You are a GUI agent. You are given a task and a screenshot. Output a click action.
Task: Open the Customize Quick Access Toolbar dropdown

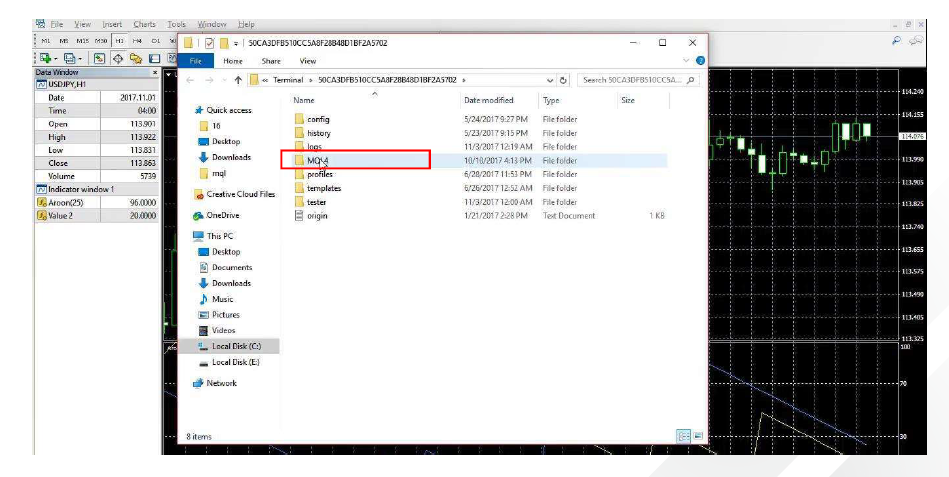235,43
